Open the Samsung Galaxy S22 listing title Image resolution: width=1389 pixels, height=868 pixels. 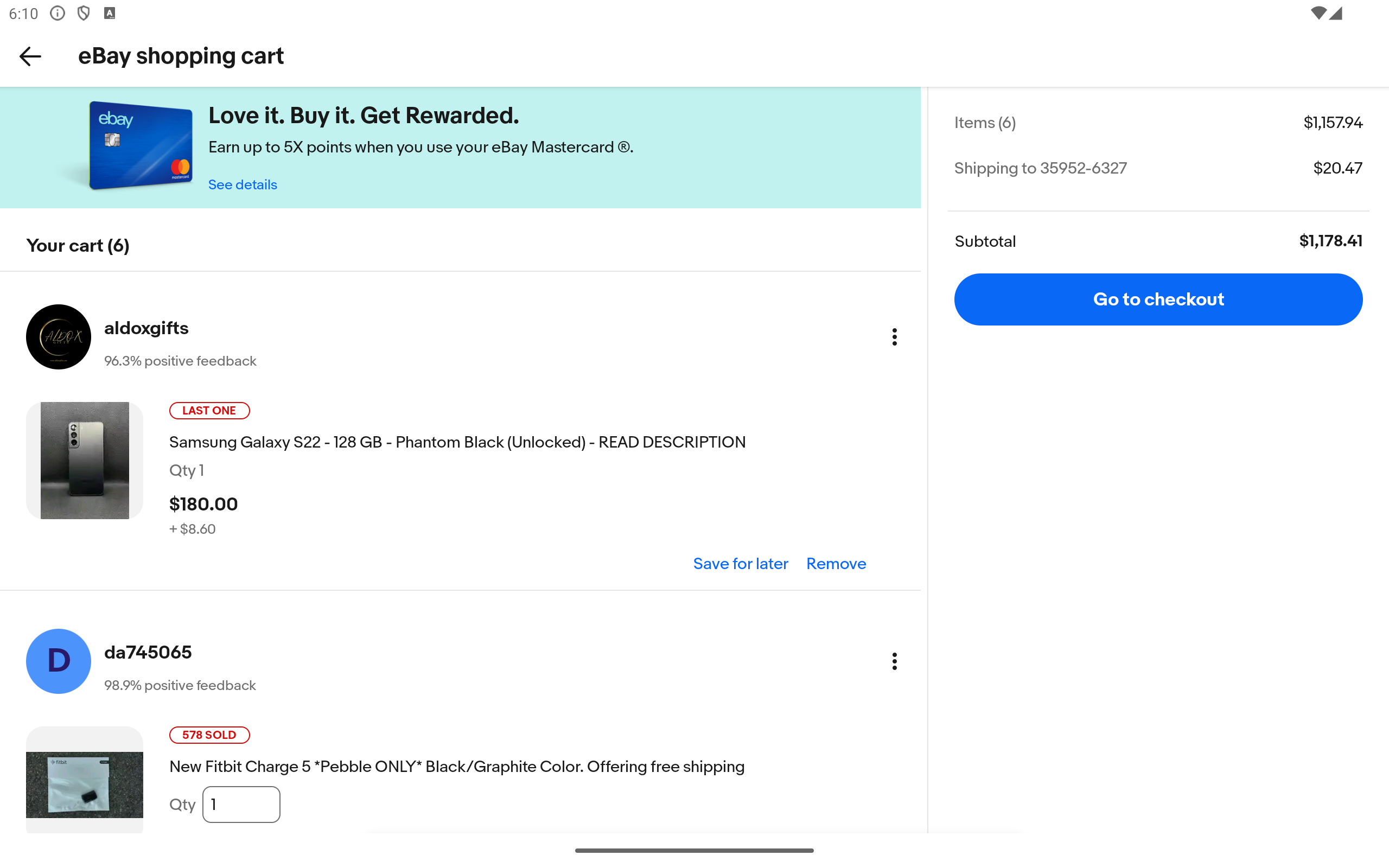[x=457, y=442]
